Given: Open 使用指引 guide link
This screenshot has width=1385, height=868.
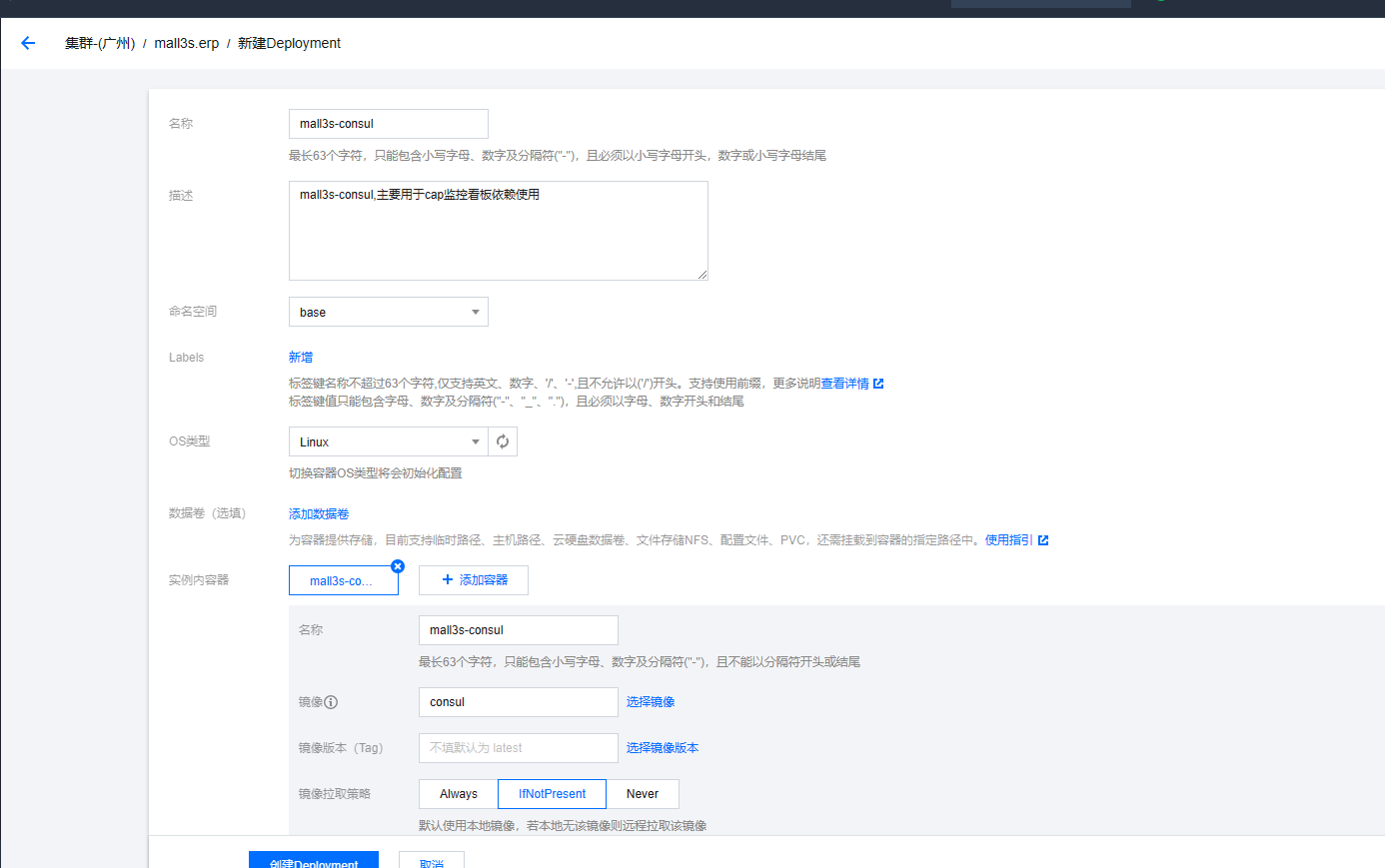Looking at the screenshot, I should 1009,540.
